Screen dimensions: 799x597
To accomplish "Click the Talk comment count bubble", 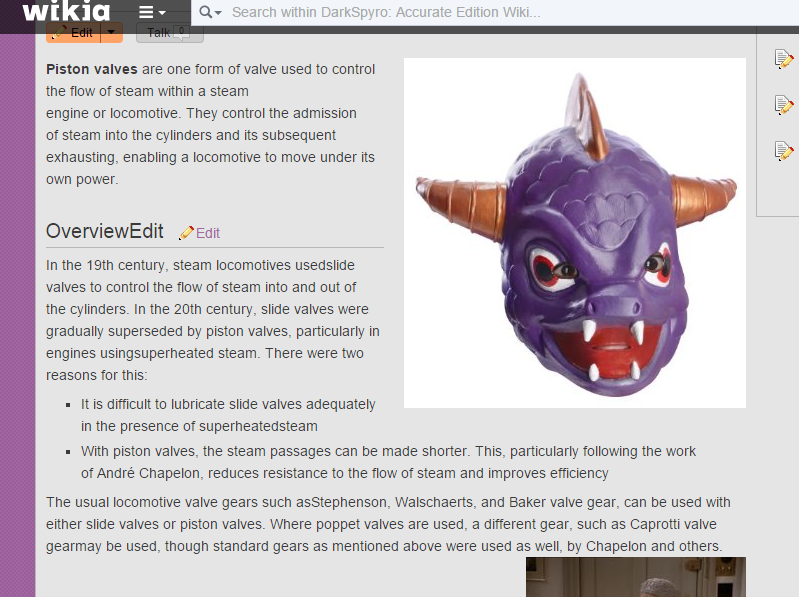I will point(181,32).
